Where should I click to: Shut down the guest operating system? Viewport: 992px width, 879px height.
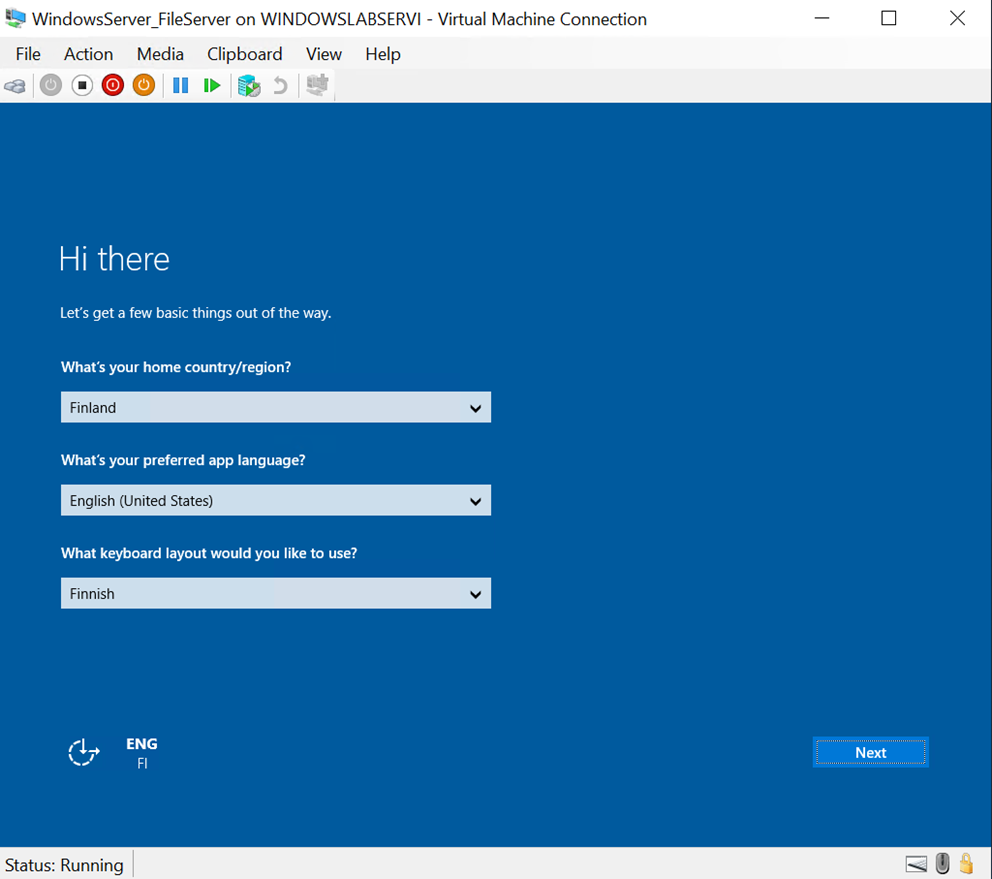point(112,85)
